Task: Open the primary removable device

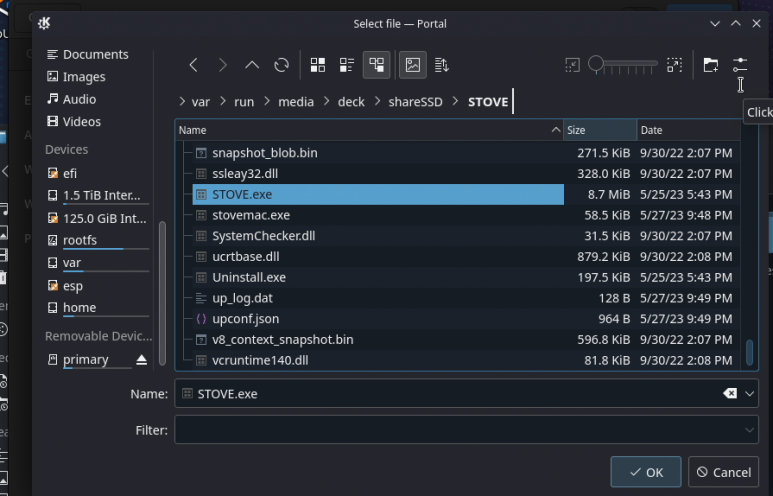Action: 86,359
